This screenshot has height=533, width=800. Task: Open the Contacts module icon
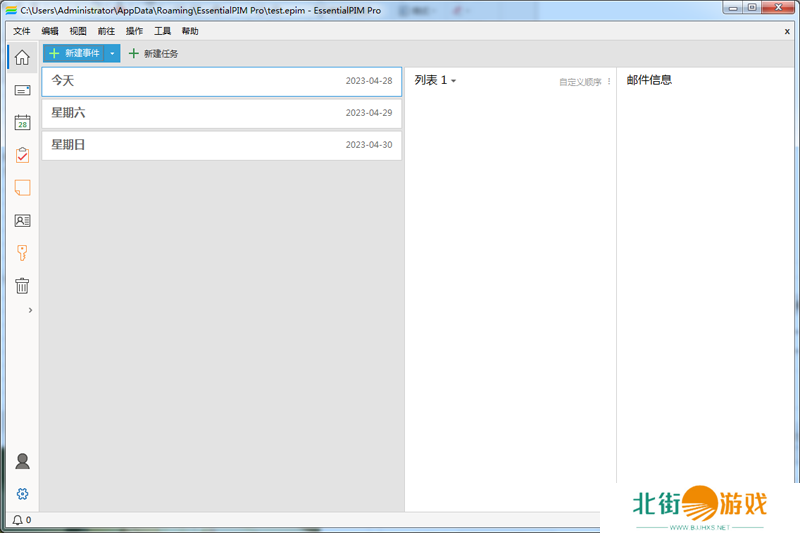pyautogui.click(x=22, y=221)
